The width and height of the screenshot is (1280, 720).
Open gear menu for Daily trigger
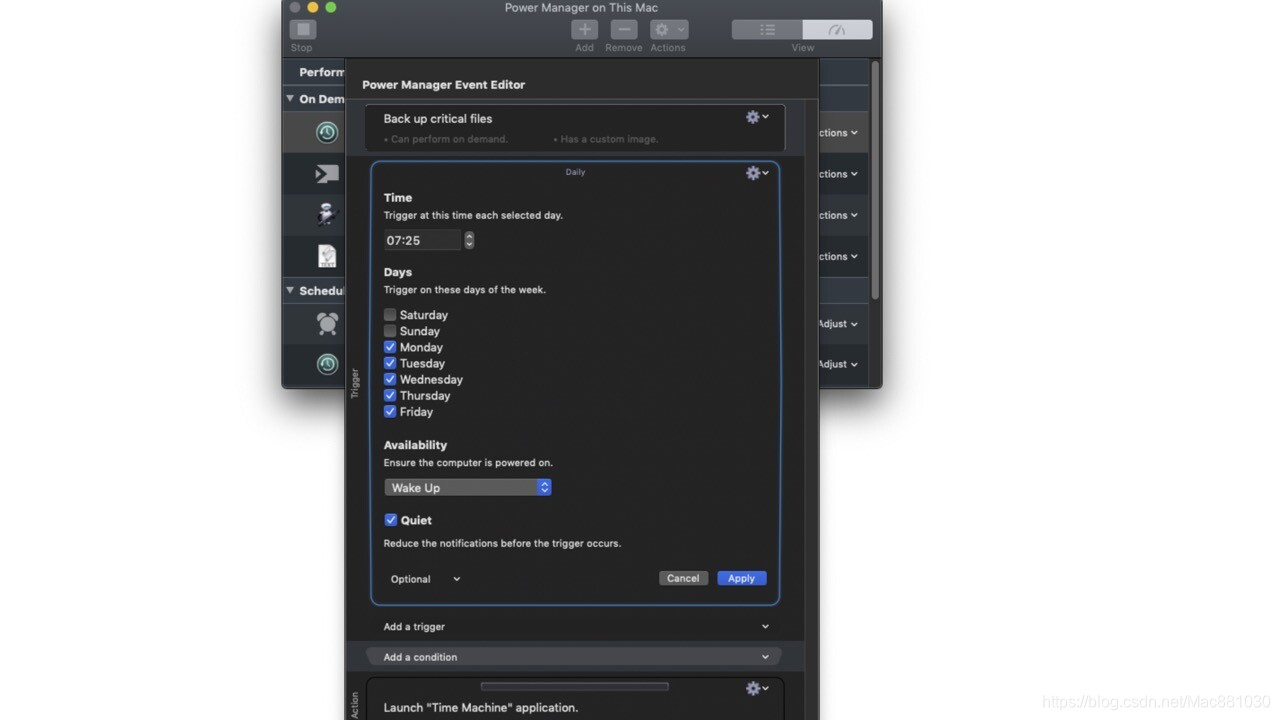click(757, 173)
